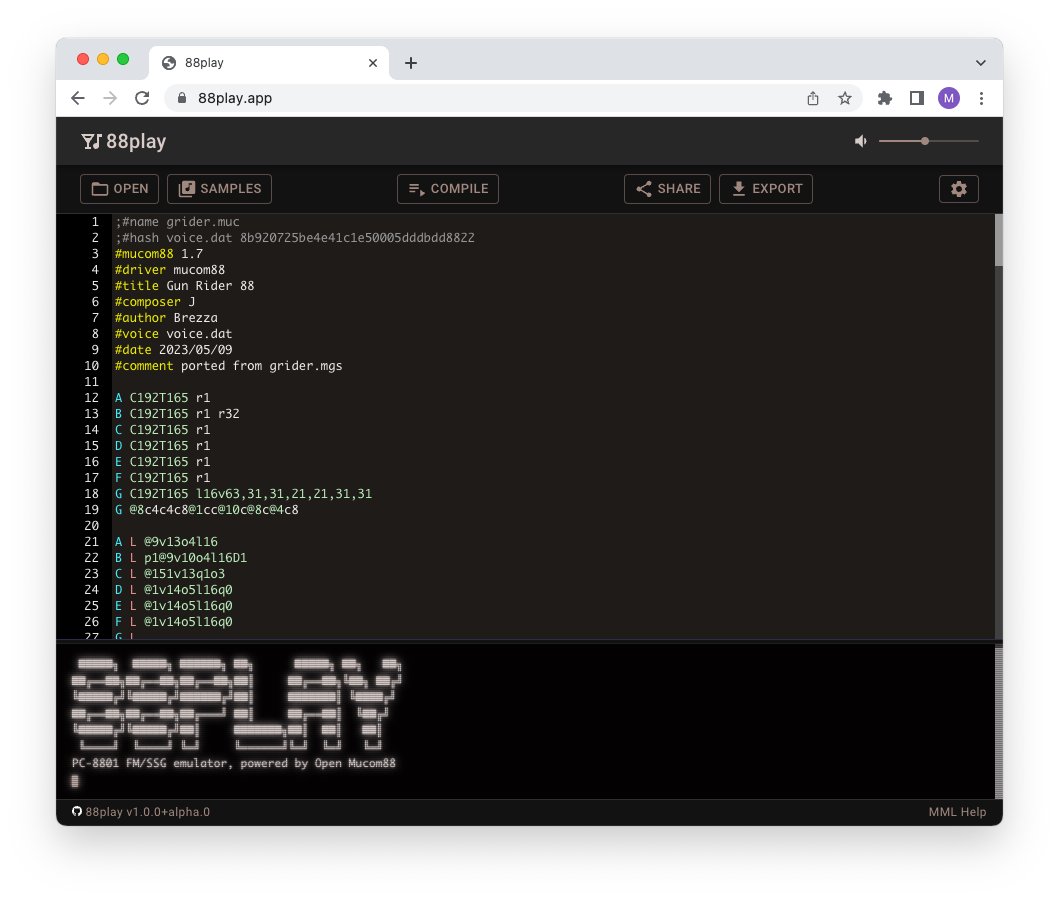The height and width of the screenshot is (900, 1059).
Task: Go back in browser history
Action: tap(78, 98)
